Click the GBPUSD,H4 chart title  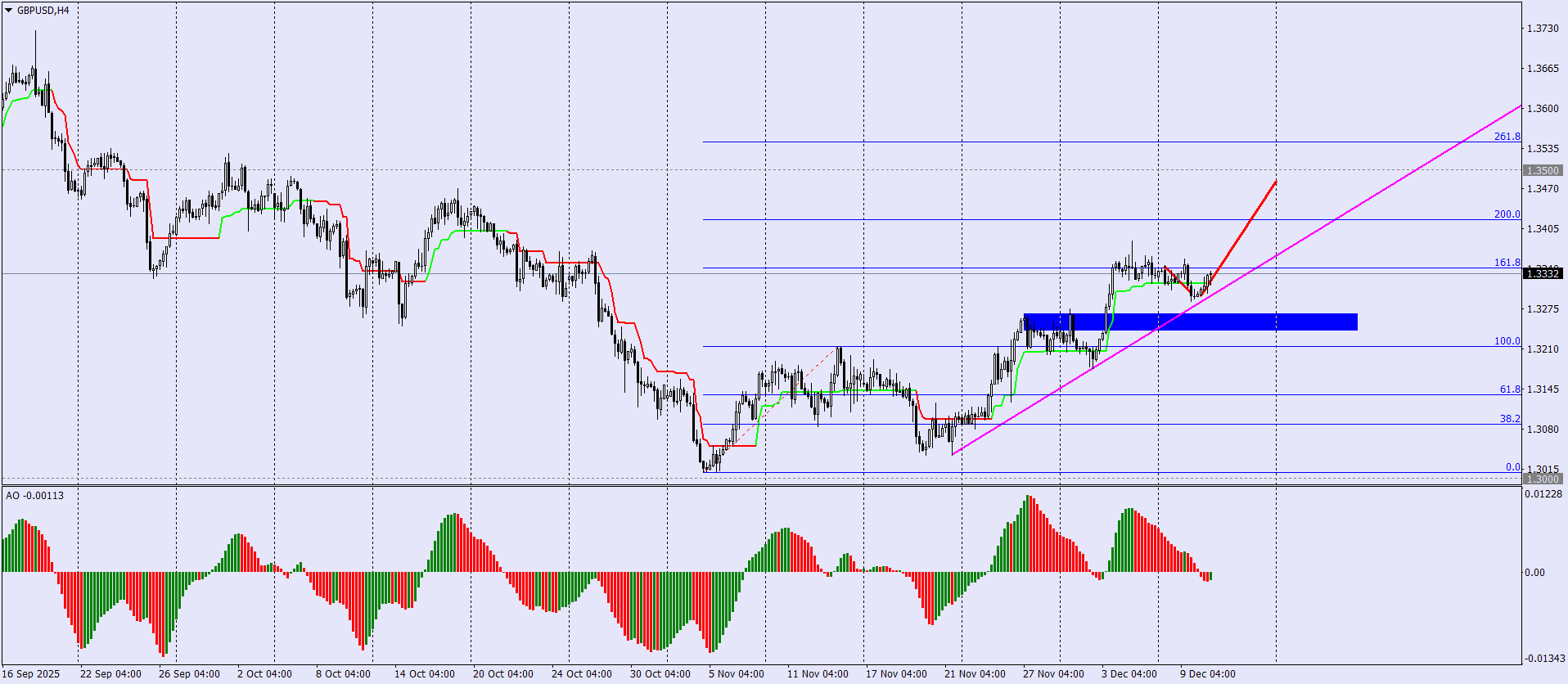pyautogui.click(x=43, y=11)
